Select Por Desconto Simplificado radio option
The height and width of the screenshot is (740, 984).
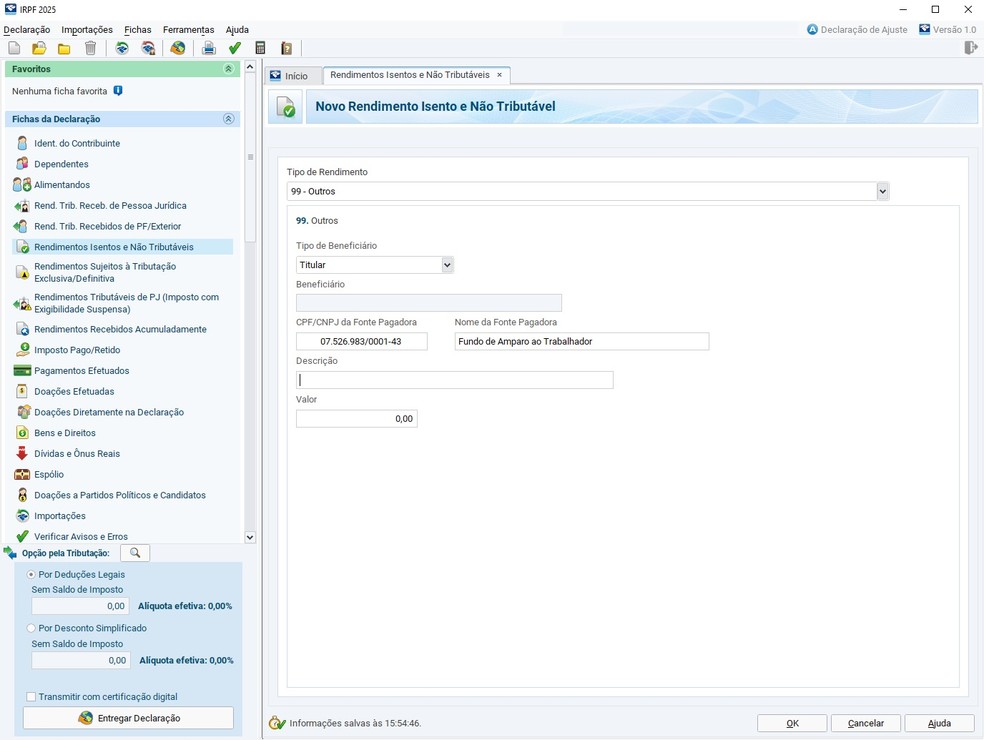[32, 628]
